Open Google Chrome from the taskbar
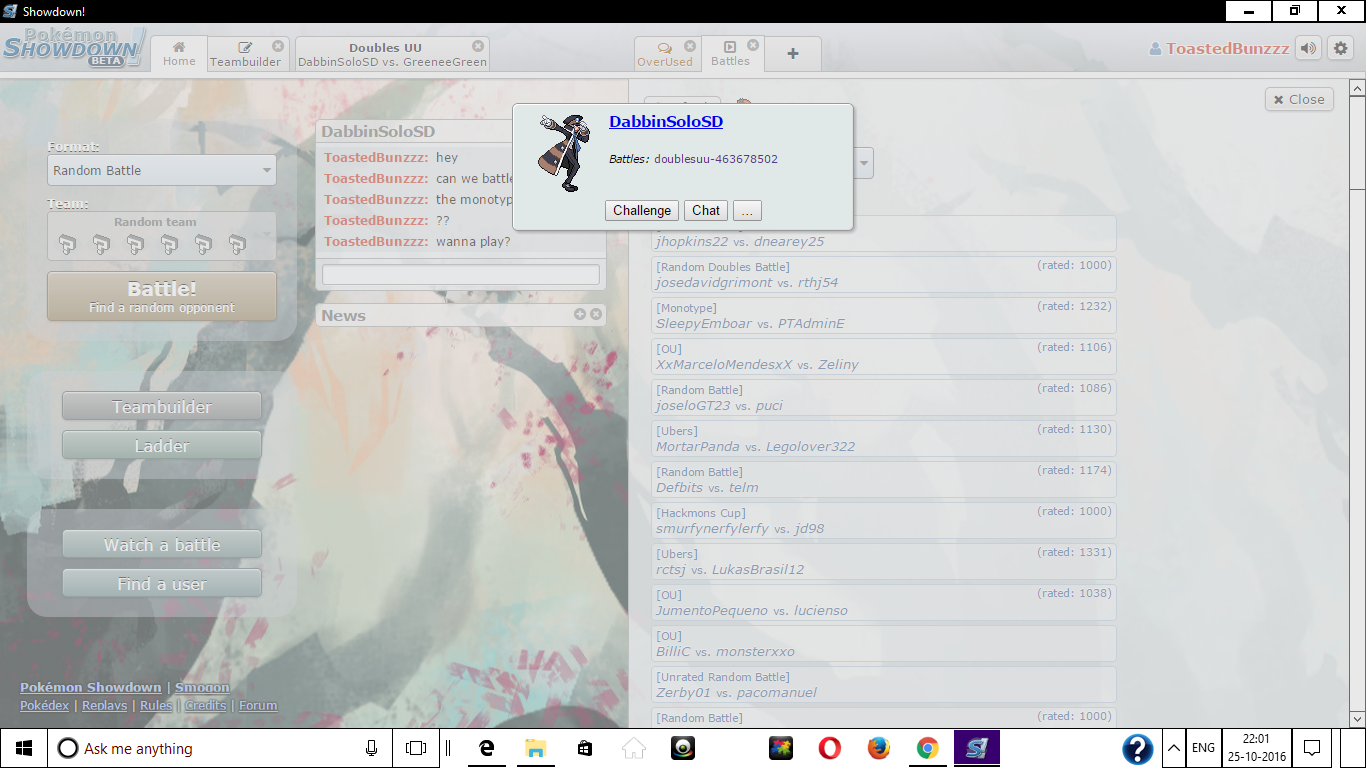 927,748
